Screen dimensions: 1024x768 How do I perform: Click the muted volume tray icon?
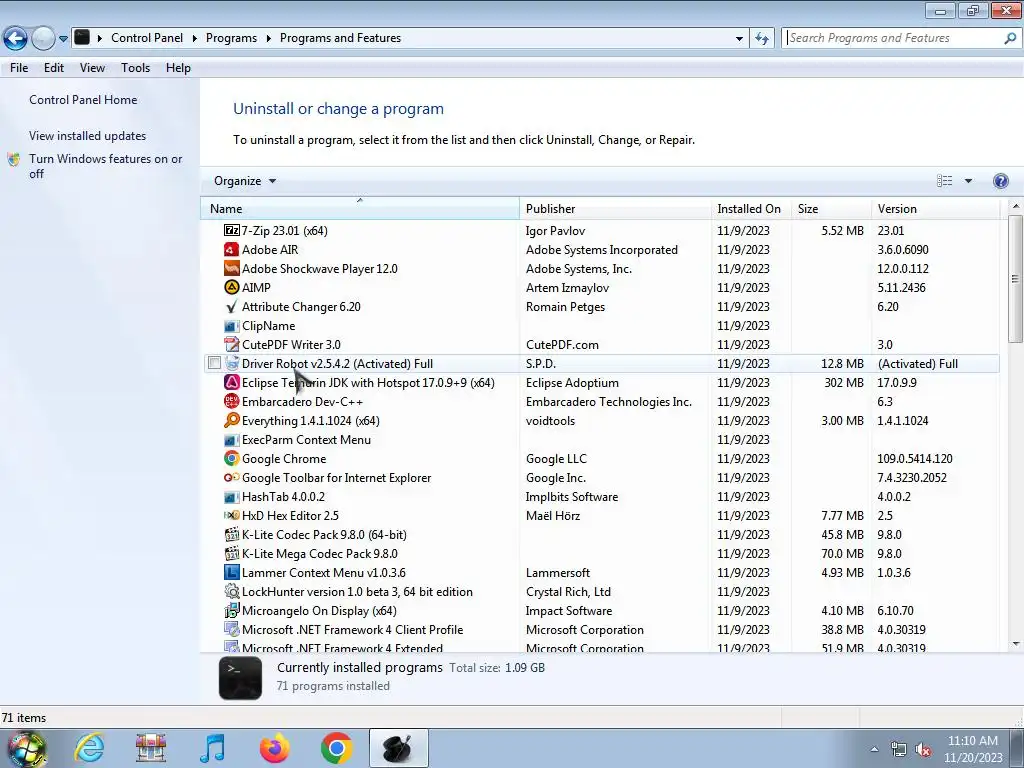coord(923,749)
